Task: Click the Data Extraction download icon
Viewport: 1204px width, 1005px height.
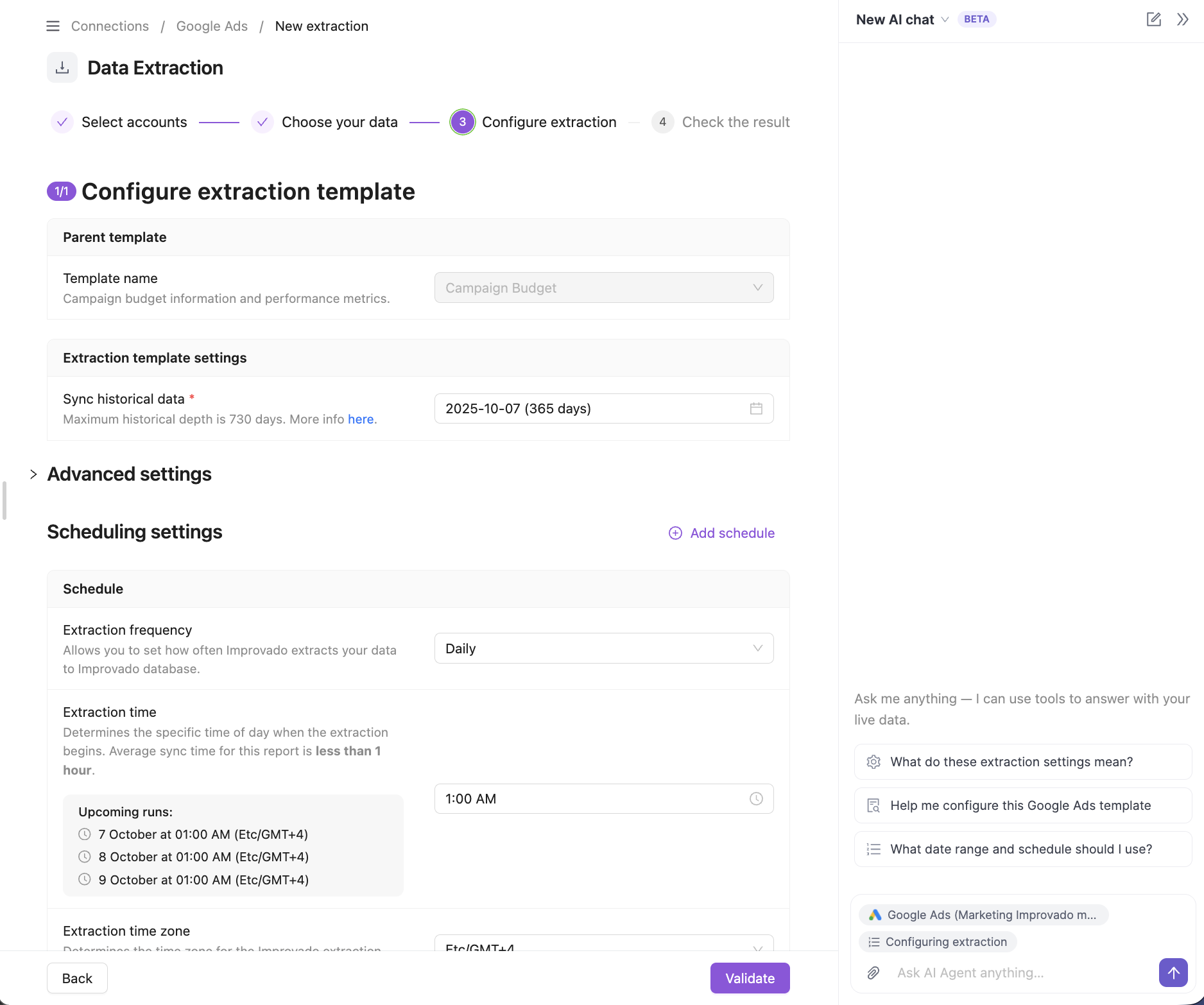Action: click(62, 67)
